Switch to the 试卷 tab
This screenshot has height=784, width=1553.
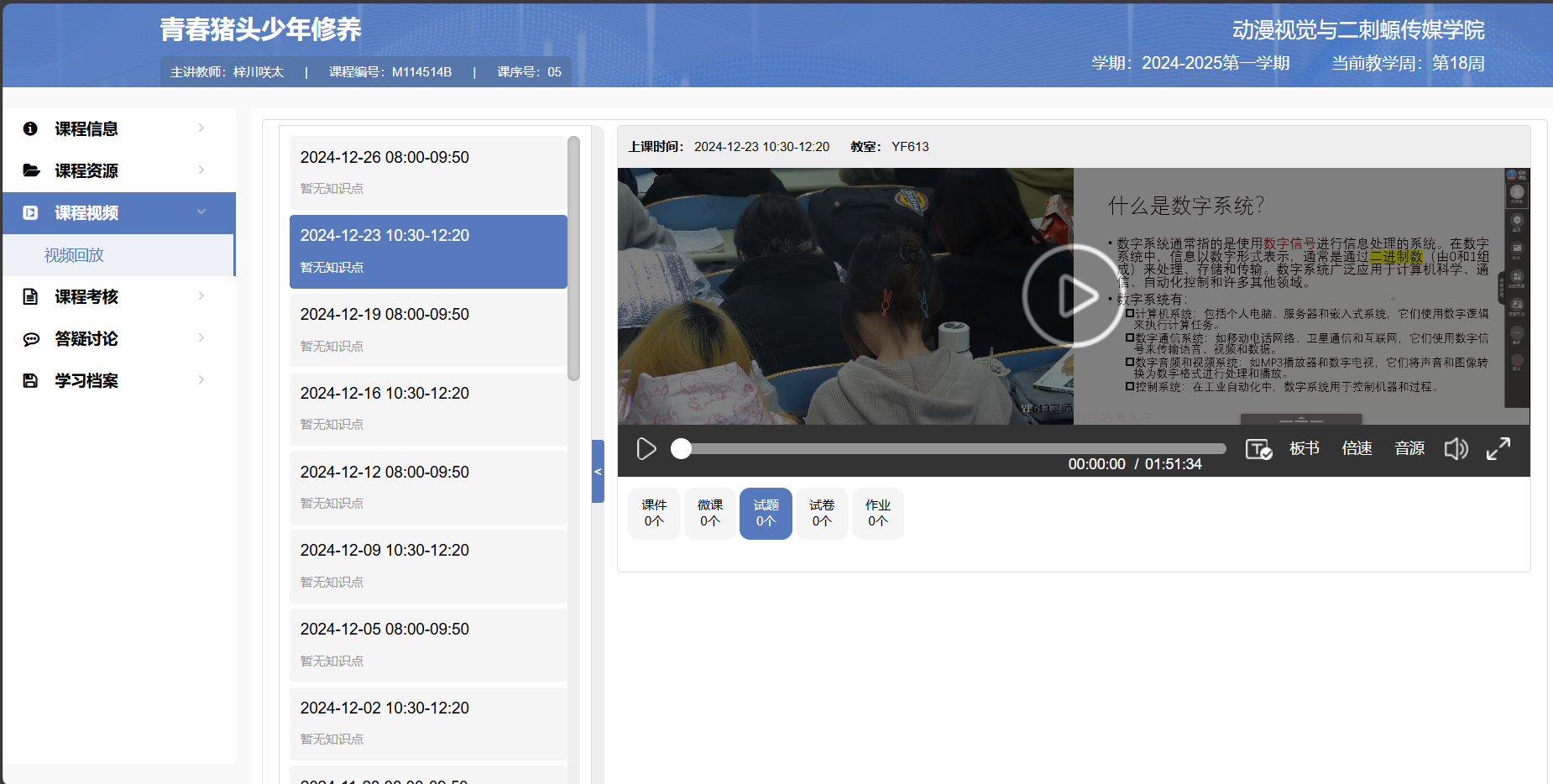[822, 513]
